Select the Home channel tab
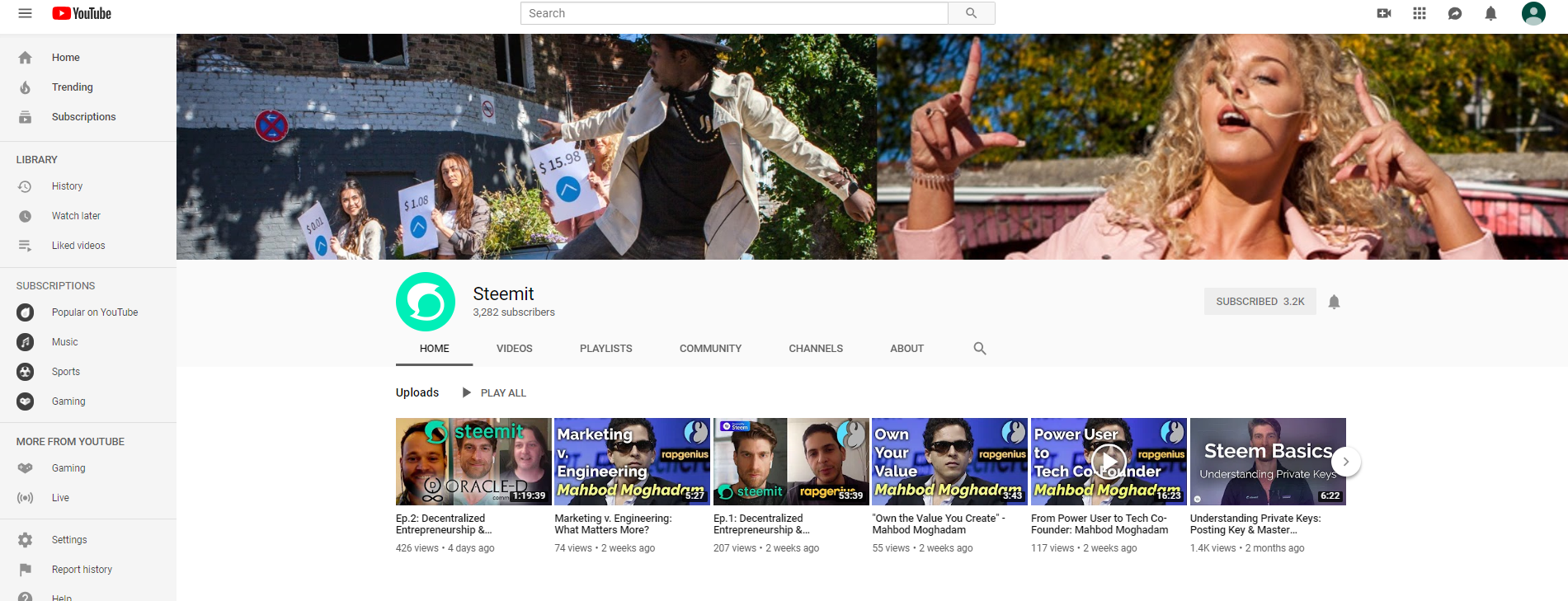 (x=435, y=349)
